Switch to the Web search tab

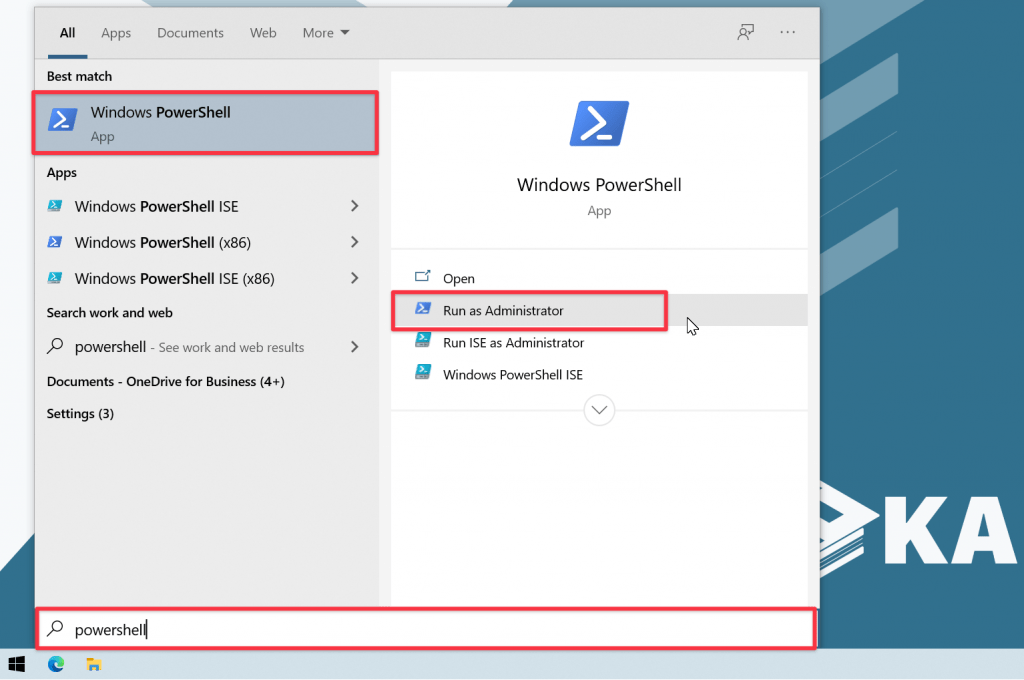coord(263,32)
